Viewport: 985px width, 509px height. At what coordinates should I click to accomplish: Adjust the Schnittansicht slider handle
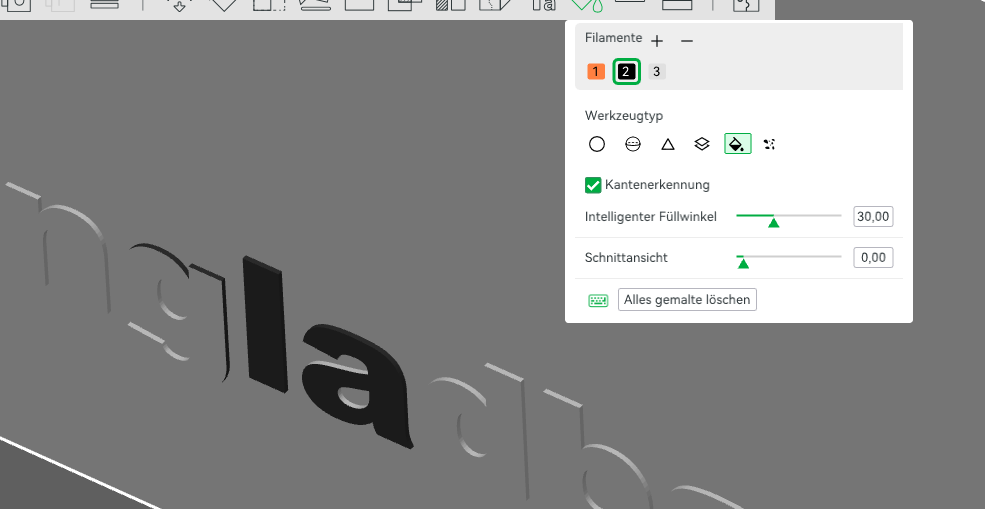click(743, 263)
